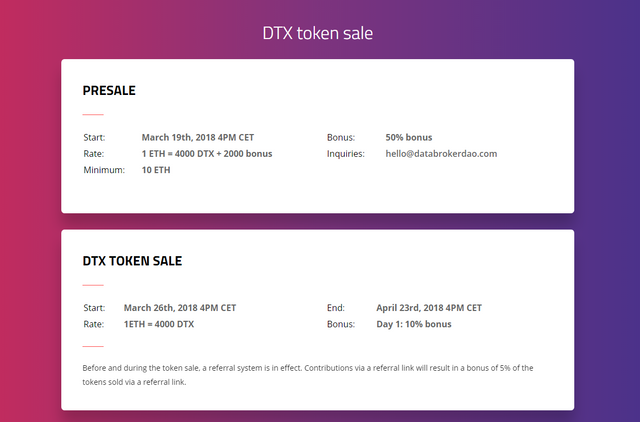The image size is (640, 422).
Task: Click the DTX token sale page title
Action: click(x=318, y=33)
